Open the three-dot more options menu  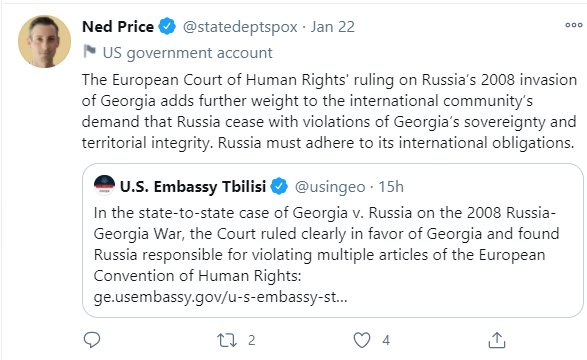[574, 25]
